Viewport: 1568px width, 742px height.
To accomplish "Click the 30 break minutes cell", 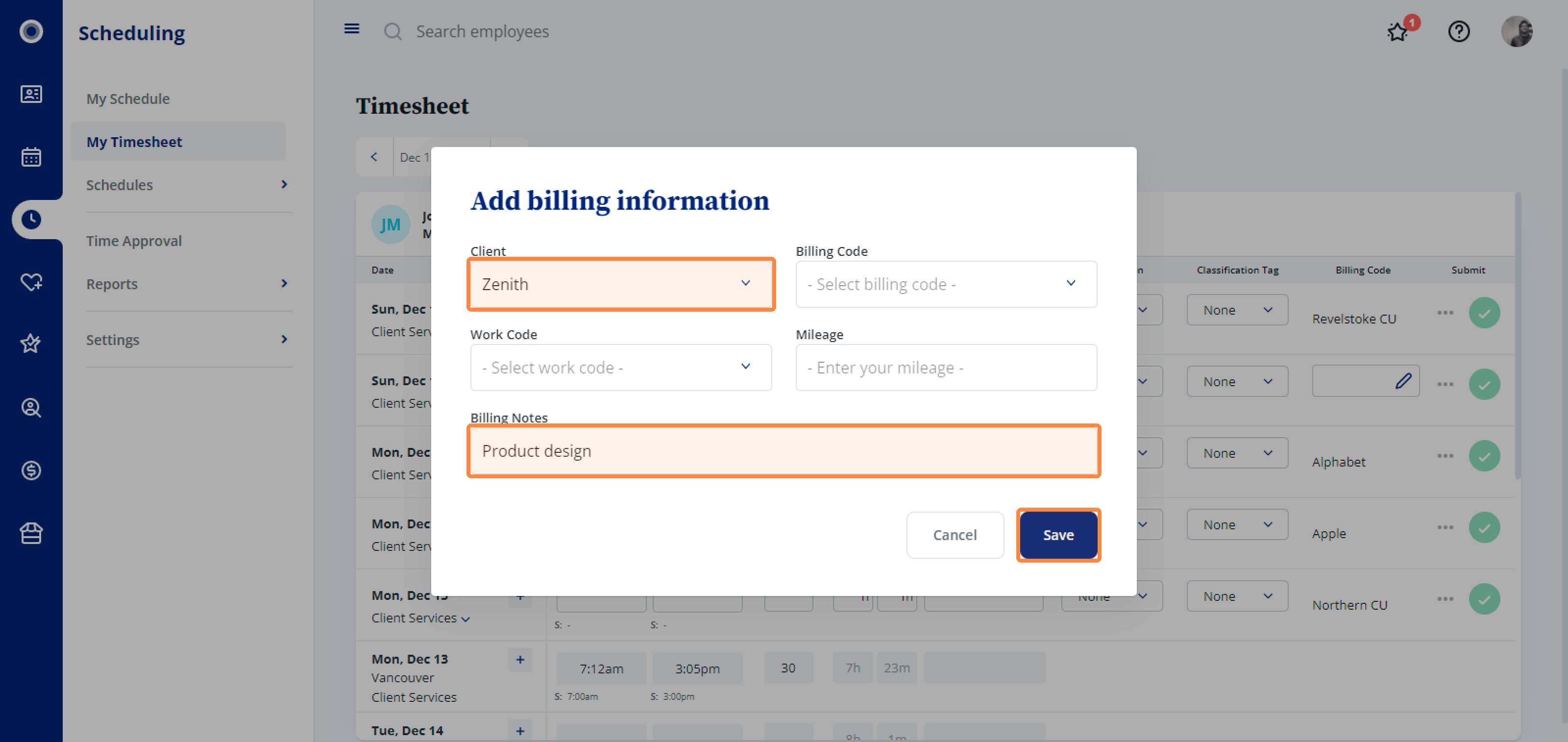I will tap(788, 668).
